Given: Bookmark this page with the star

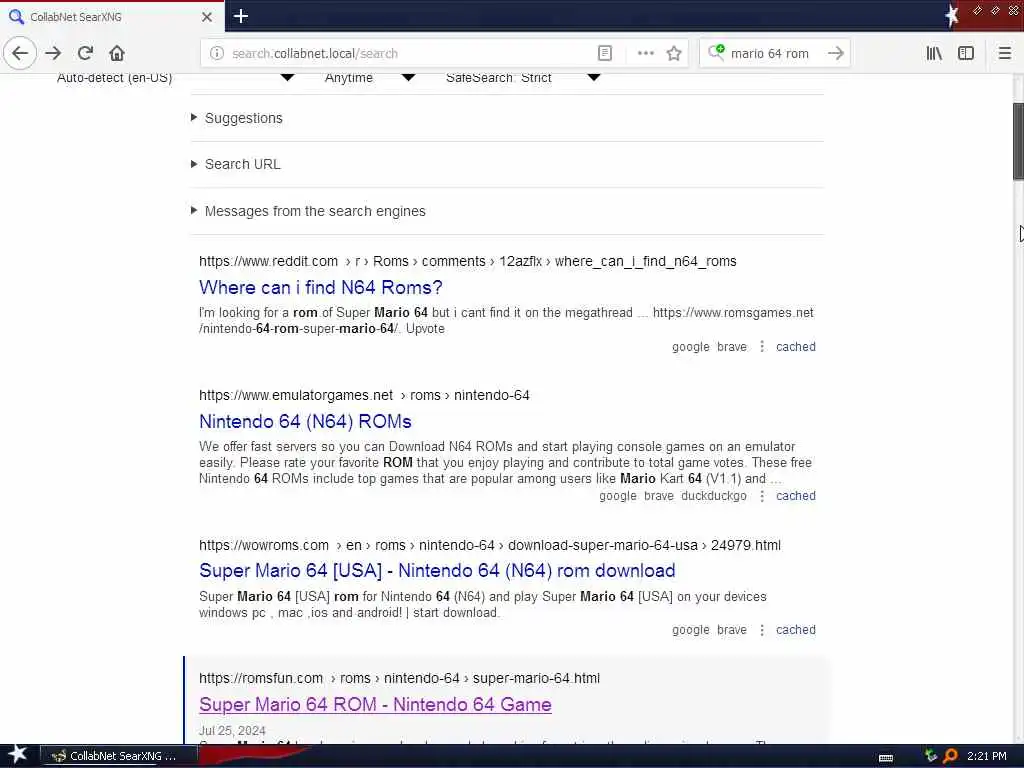Looking at the screenshot, I should coord(674,54).
